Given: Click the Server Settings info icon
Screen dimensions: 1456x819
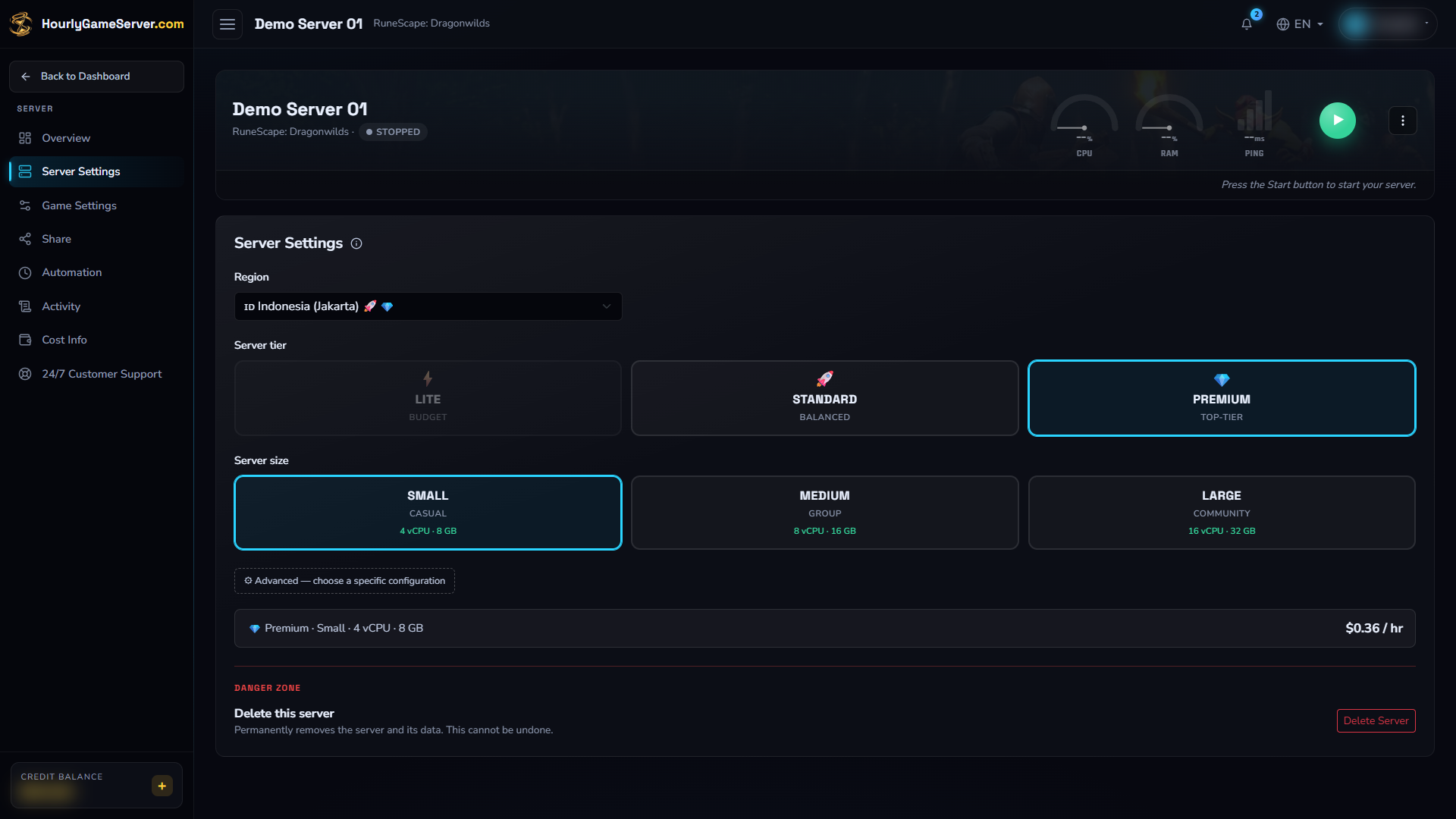Looking at the screenshot, I should (x=356, y=243).
